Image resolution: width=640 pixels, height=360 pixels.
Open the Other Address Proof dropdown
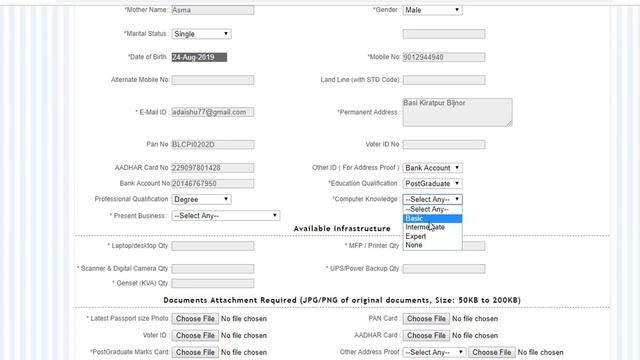pyautogui.click(x=434, y=352)
